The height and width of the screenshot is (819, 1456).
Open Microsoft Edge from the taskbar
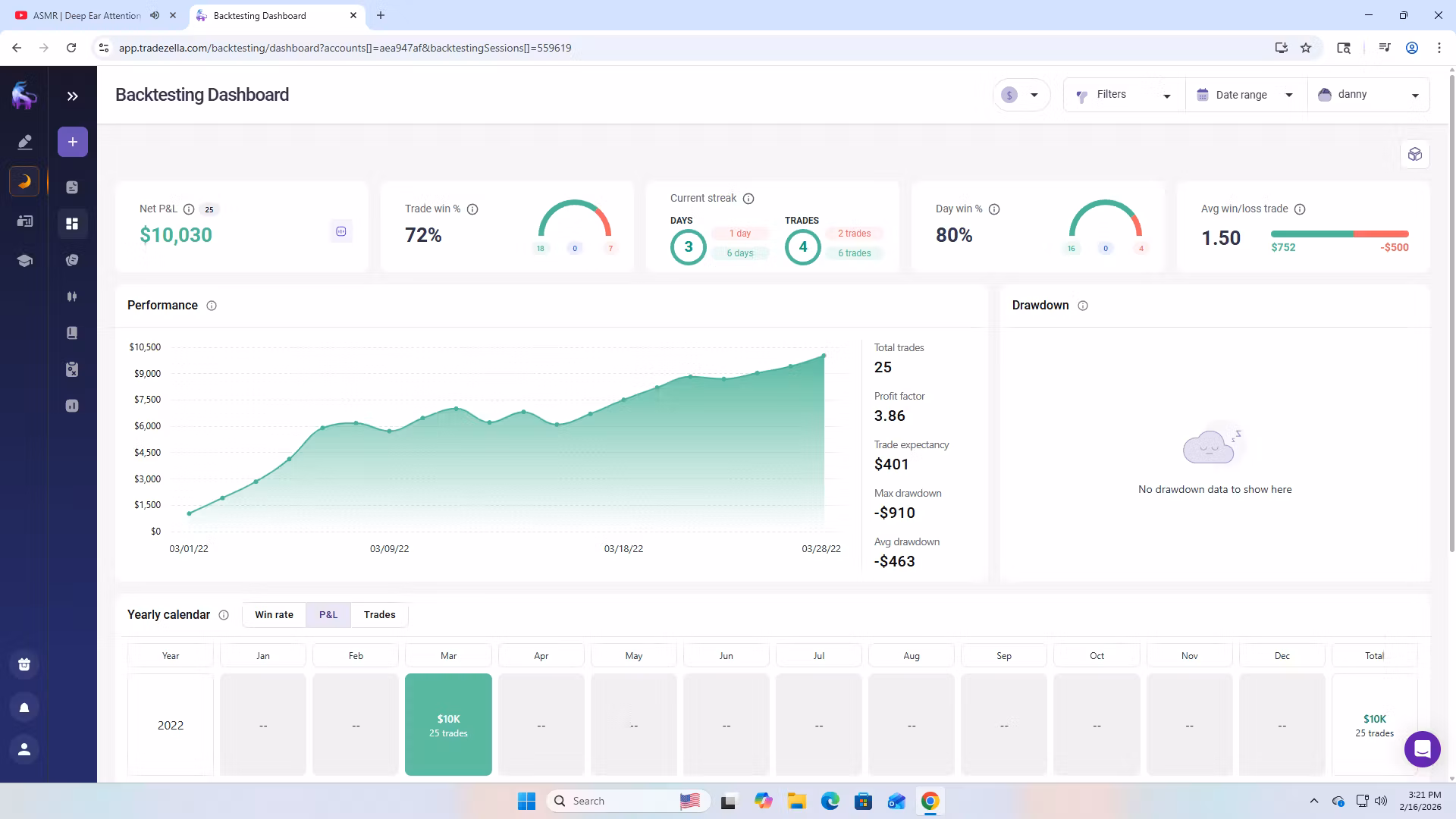(830, 801)
